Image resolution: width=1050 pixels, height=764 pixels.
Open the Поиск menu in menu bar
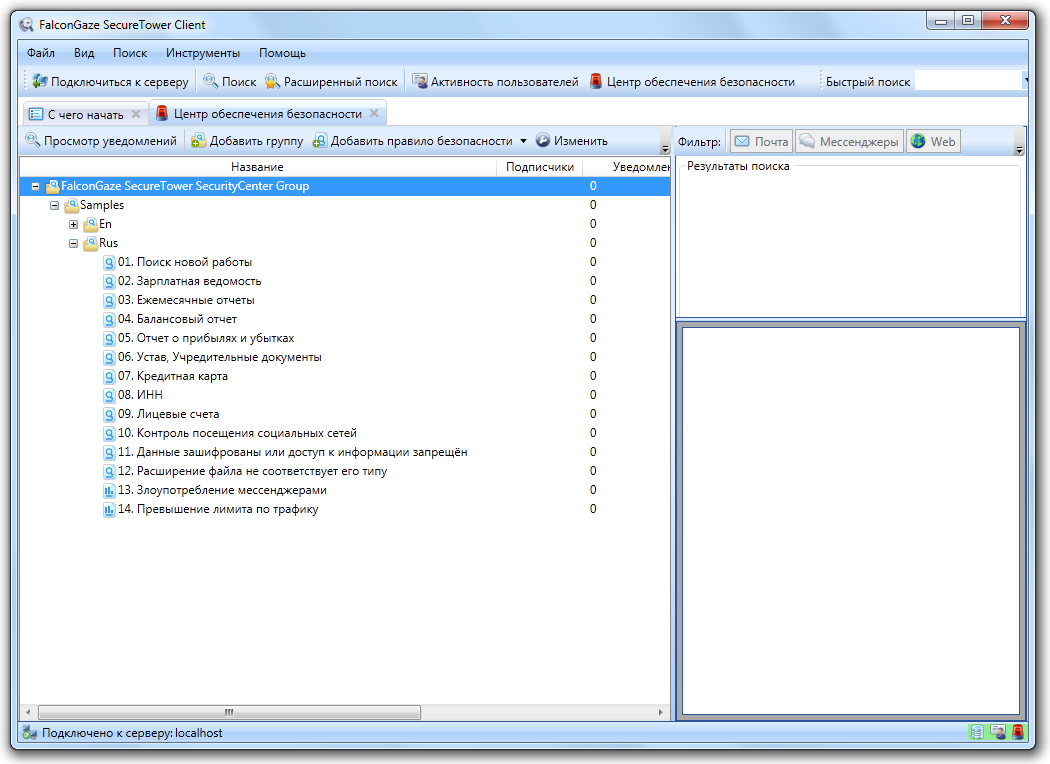point(130,53)
